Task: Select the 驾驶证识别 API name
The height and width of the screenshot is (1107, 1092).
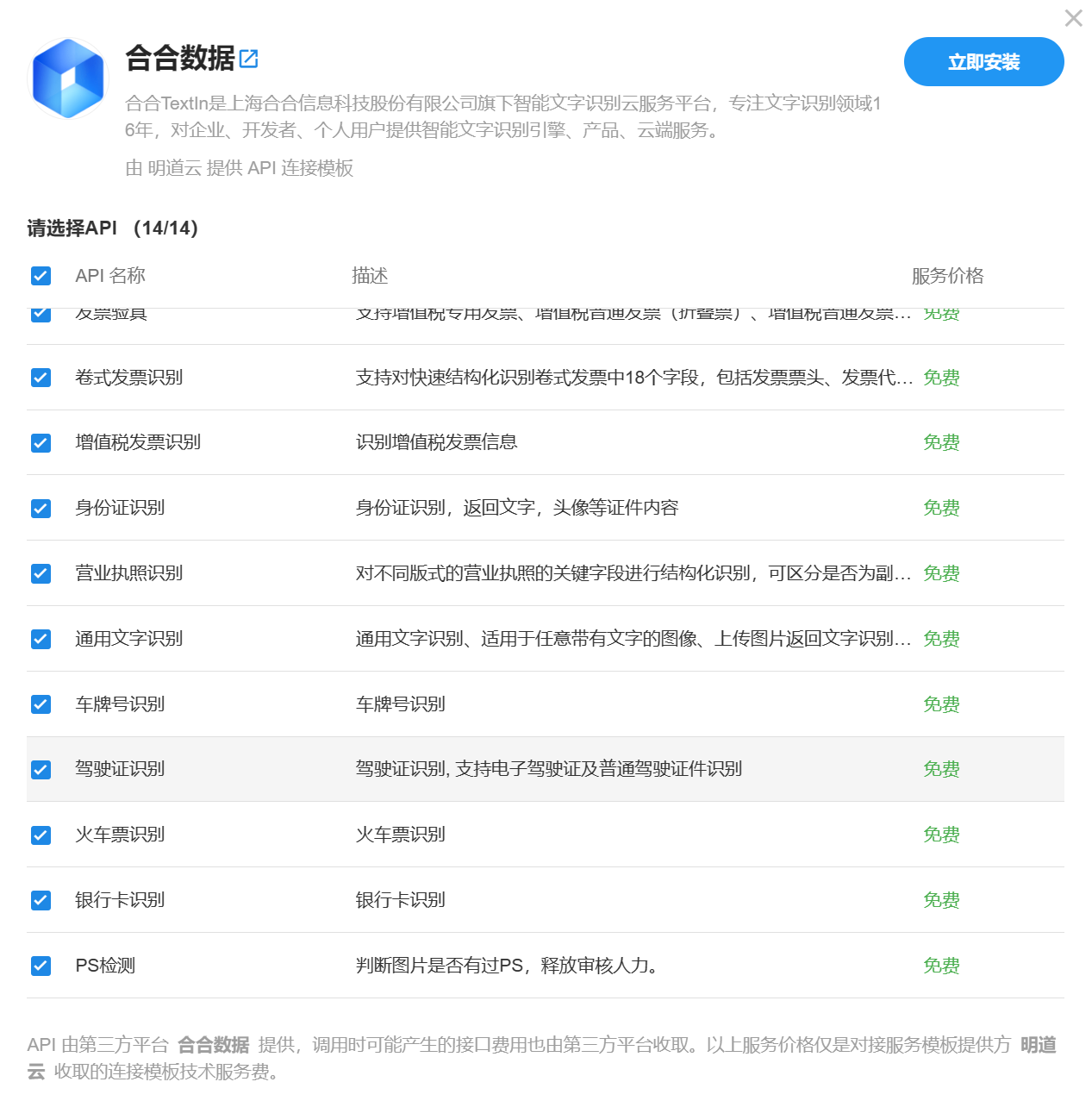Action: 120,769
